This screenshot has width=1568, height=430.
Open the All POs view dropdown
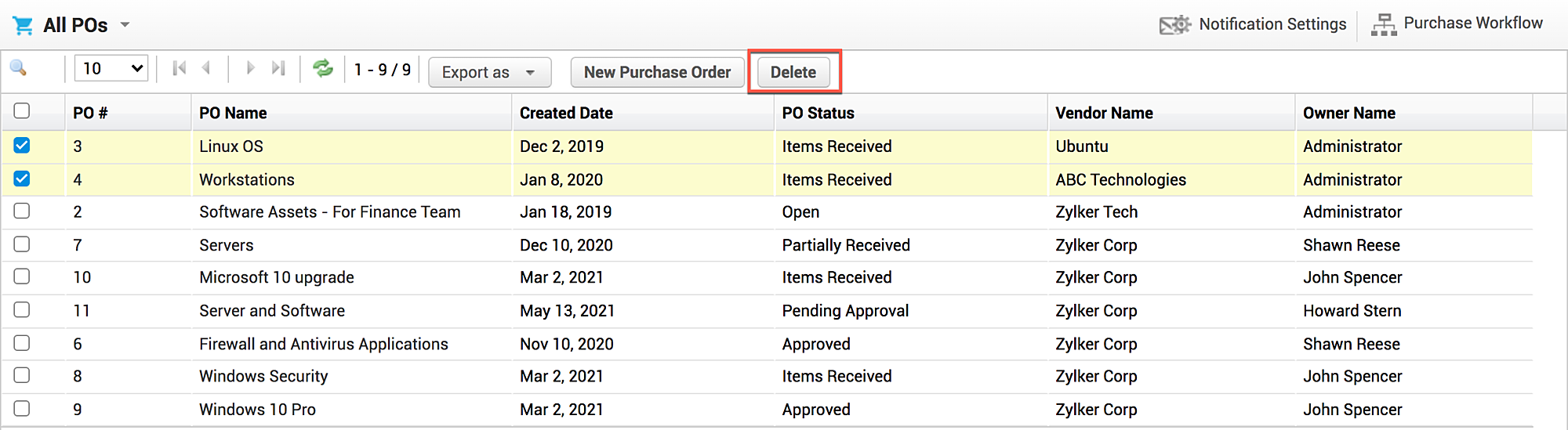click(x=125, y=25)
